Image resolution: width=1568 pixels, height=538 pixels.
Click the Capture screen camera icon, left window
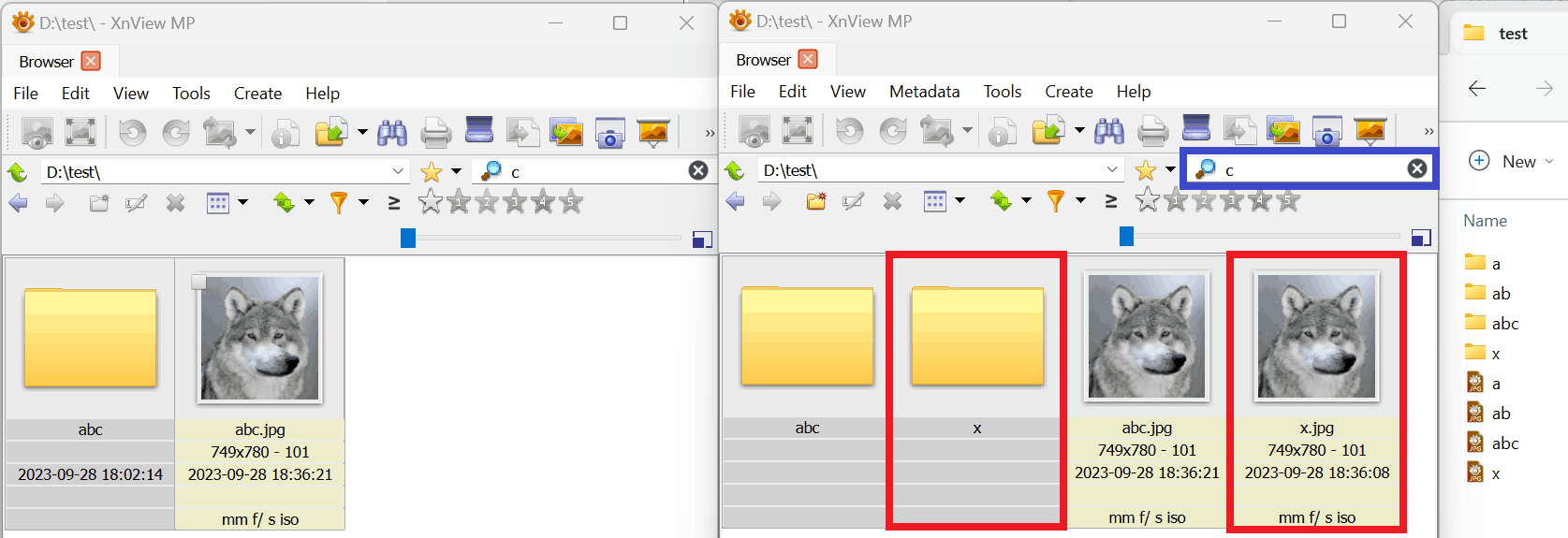(x=609, y=133)
